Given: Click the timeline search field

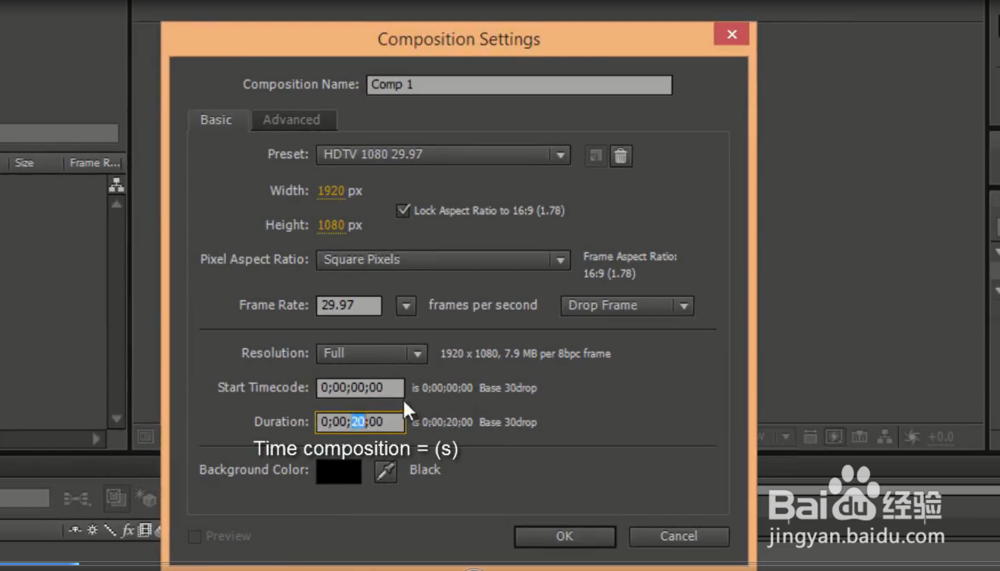Looking at the screenshot, I should (x=24, y=498).
